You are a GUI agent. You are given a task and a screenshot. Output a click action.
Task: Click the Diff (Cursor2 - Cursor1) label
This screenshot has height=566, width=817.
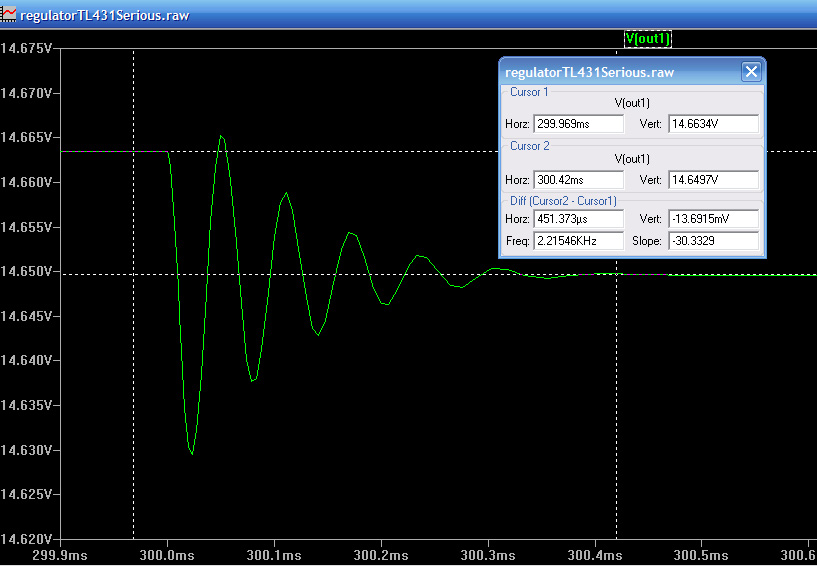coord(563,201)
